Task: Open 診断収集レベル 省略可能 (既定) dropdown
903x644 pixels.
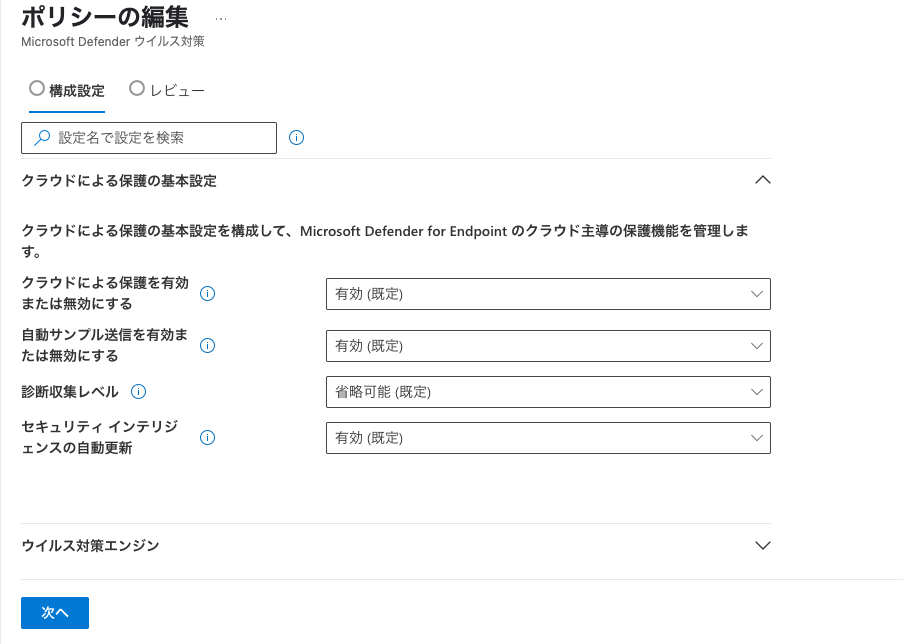Action: click(x=548, y=392)
